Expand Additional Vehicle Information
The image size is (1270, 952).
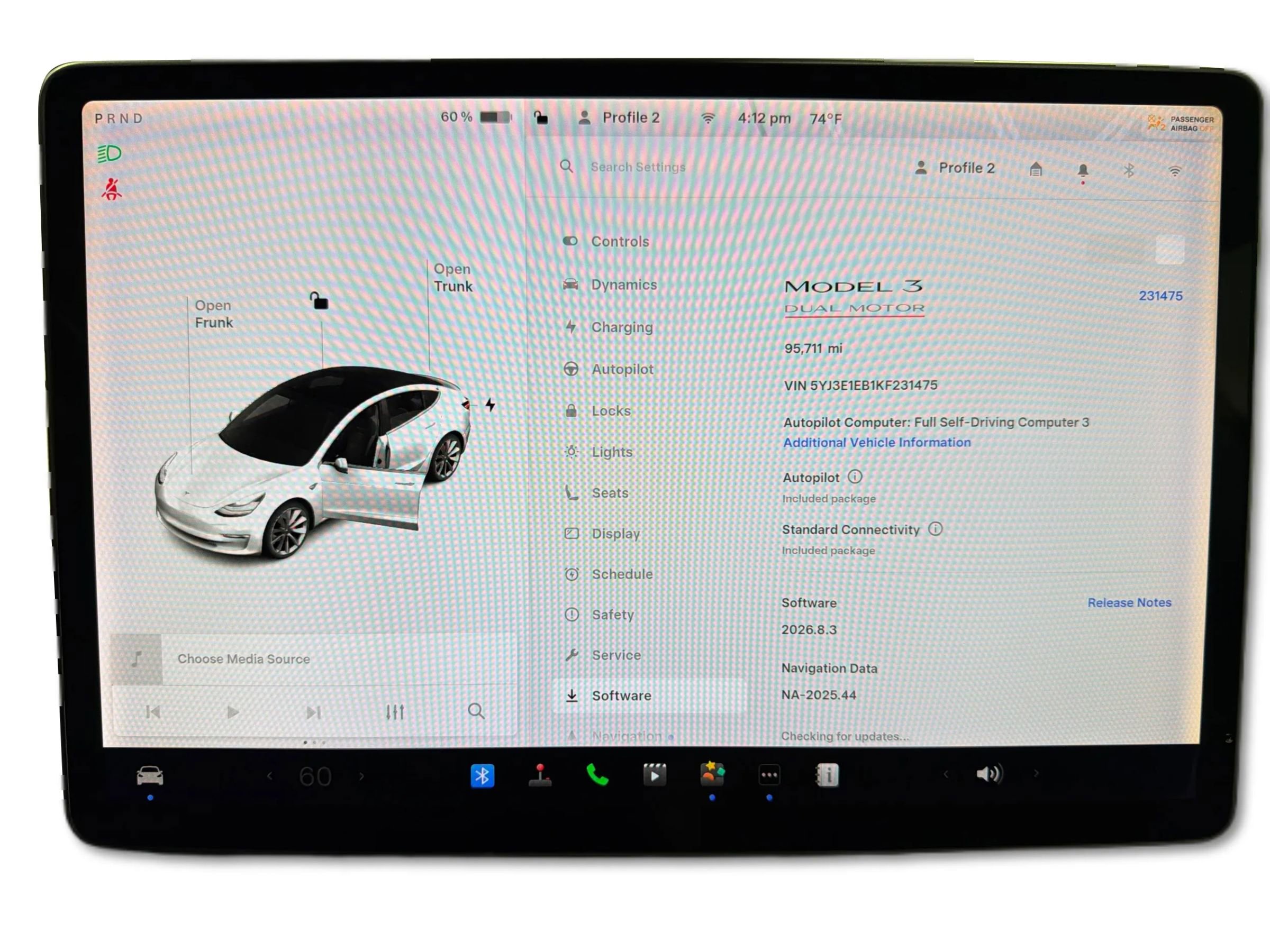(877, 442)
